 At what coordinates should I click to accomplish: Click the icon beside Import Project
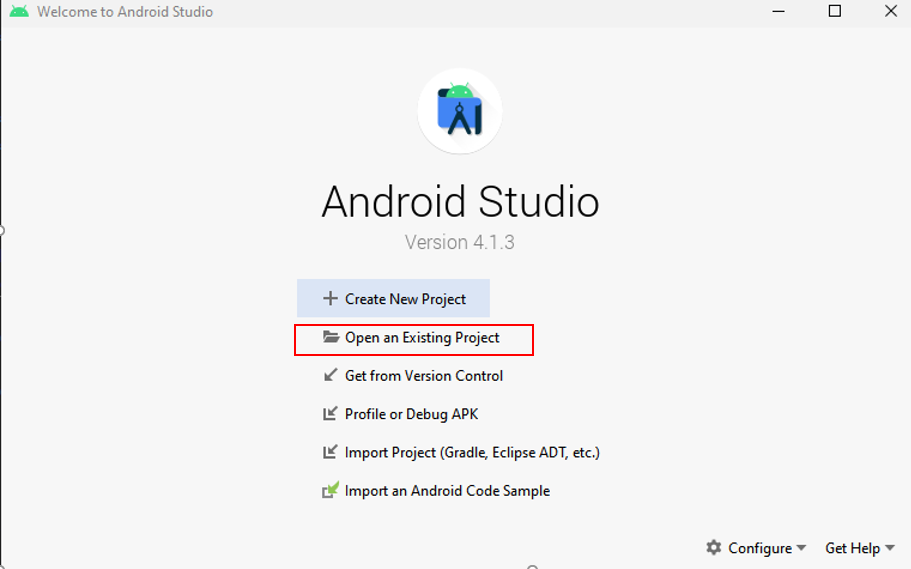(x=330, y=452)
